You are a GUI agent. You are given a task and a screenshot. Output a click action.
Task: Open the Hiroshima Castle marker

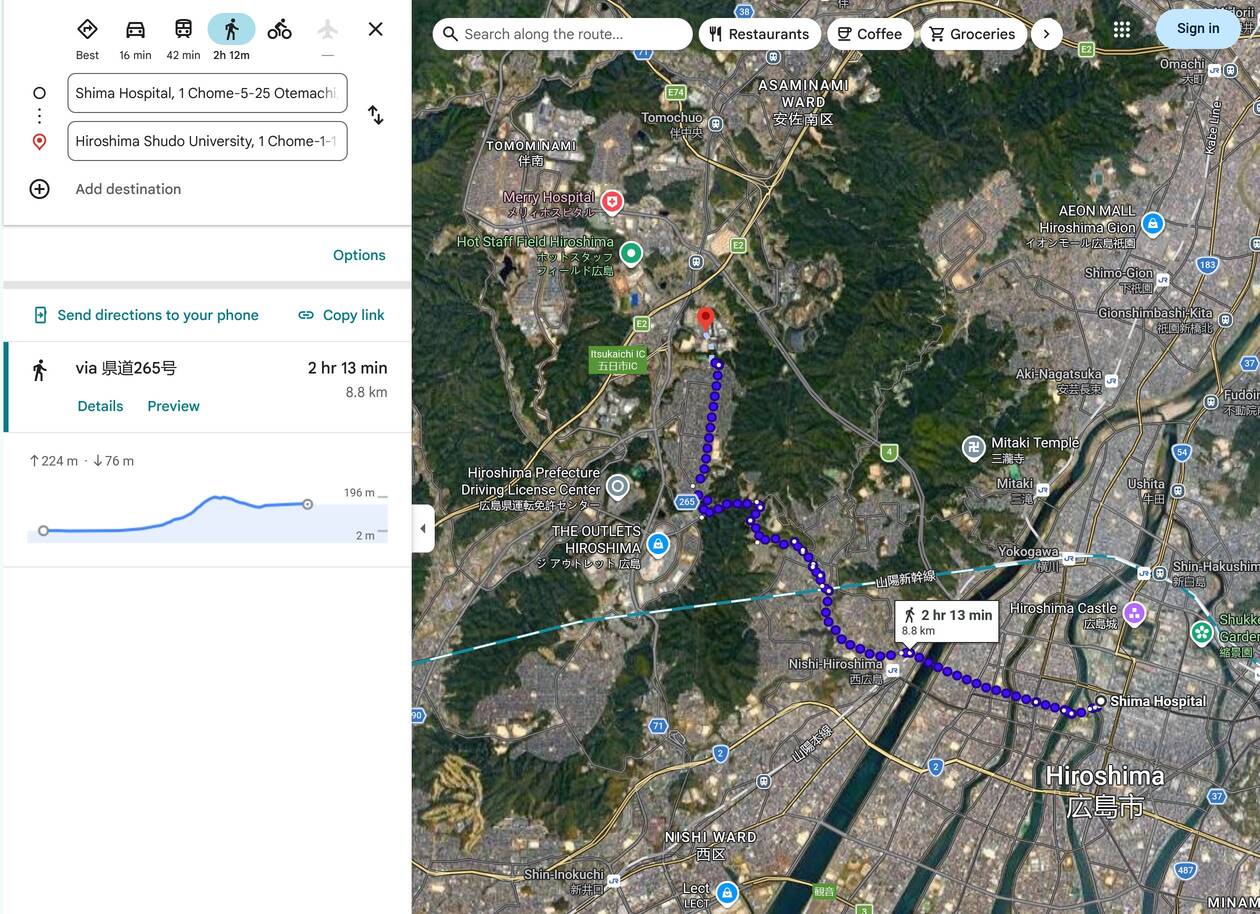point(1134,613)
